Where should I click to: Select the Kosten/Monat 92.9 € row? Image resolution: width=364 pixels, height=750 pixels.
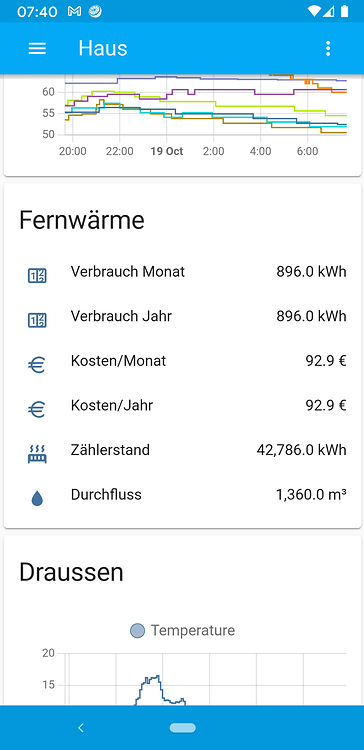point(183,361)
